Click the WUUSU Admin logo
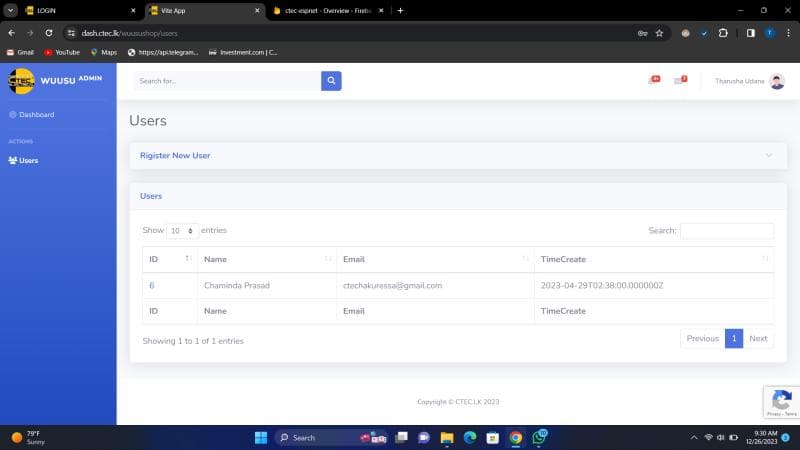Screen dimensions: 800x450 (x=56, y=81)
